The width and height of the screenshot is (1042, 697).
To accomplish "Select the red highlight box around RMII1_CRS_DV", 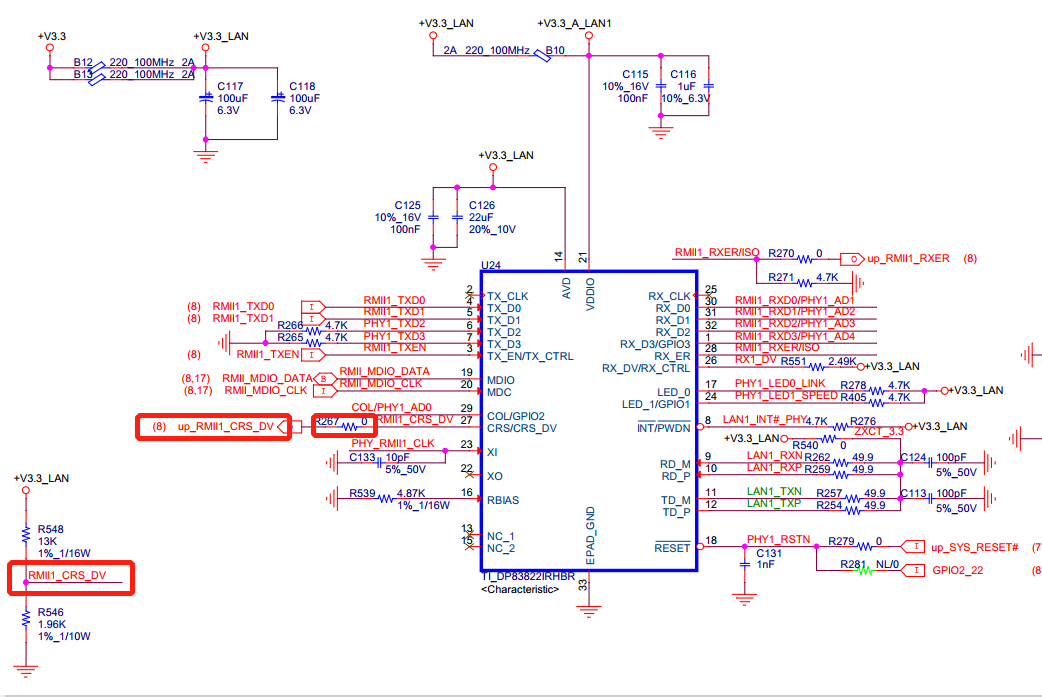I will click(x=70, y=578).
